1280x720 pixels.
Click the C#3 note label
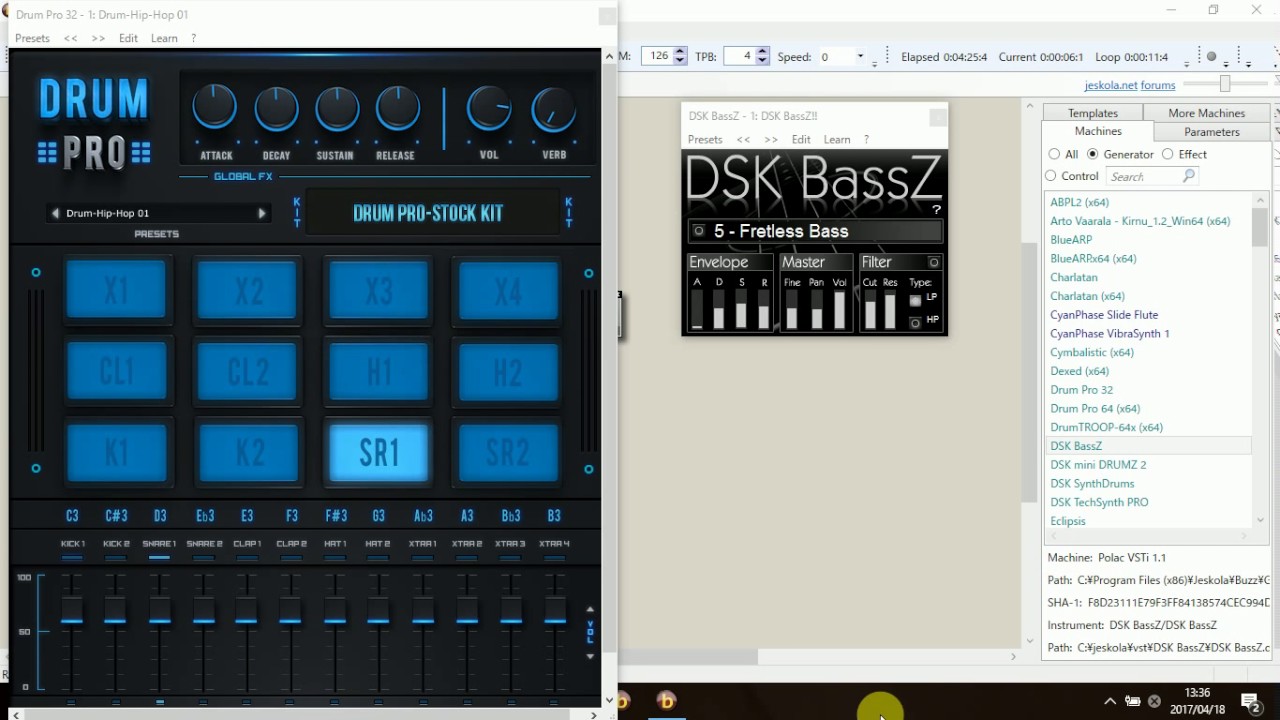(x=116, y=516)
